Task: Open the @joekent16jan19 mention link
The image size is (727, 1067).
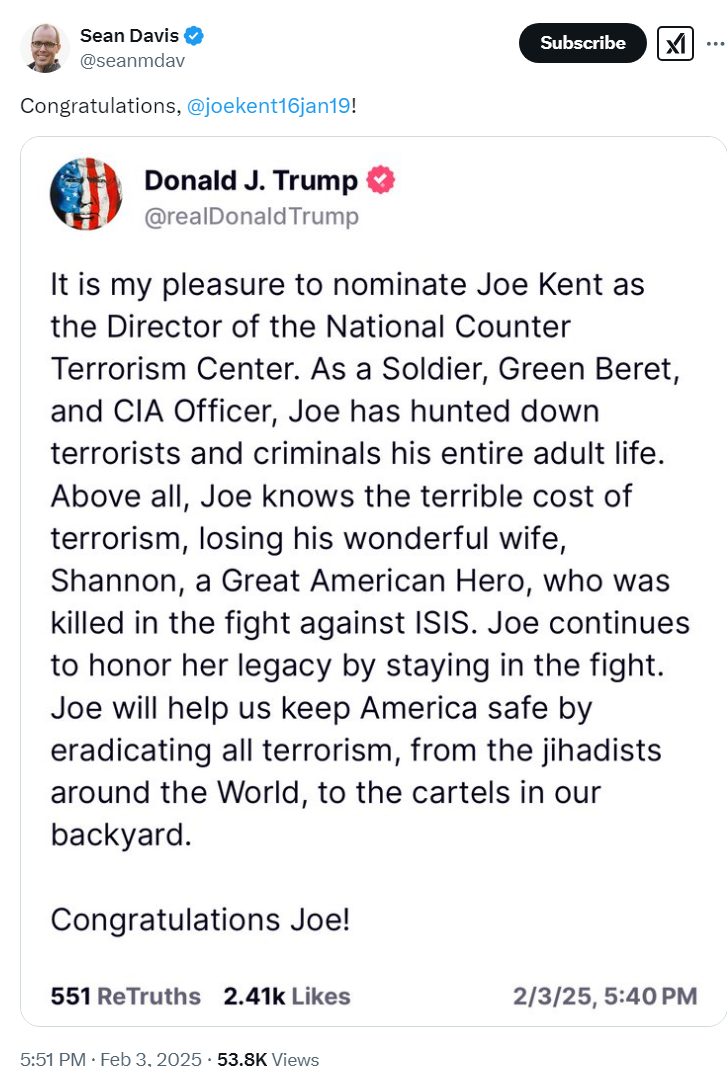Action: [x=269, y=105]
